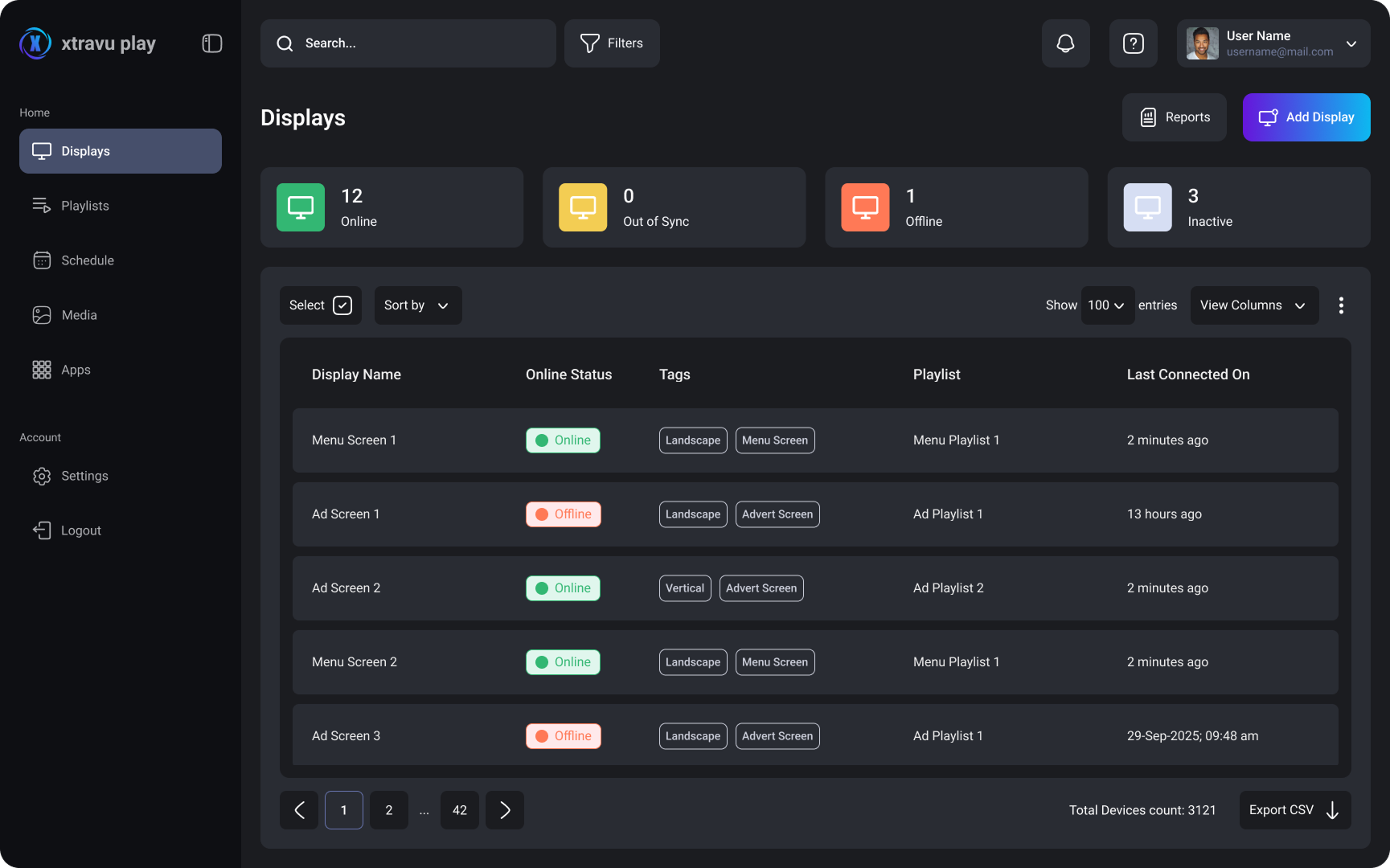The image size is (1390, 868).
Task: Open the Reports button
Action: click(1175, 117)
